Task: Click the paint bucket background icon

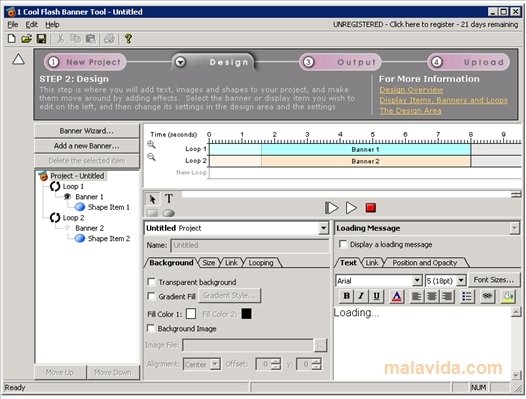Action: [508, 297]
